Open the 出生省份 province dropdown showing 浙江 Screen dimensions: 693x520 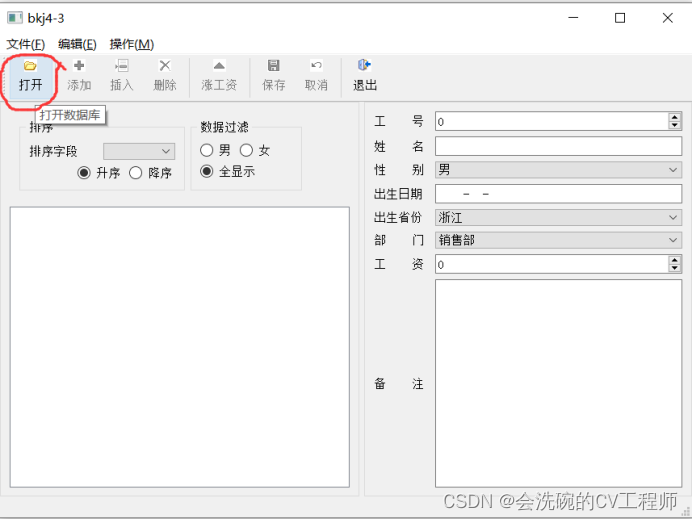click(x=559, y=217)
